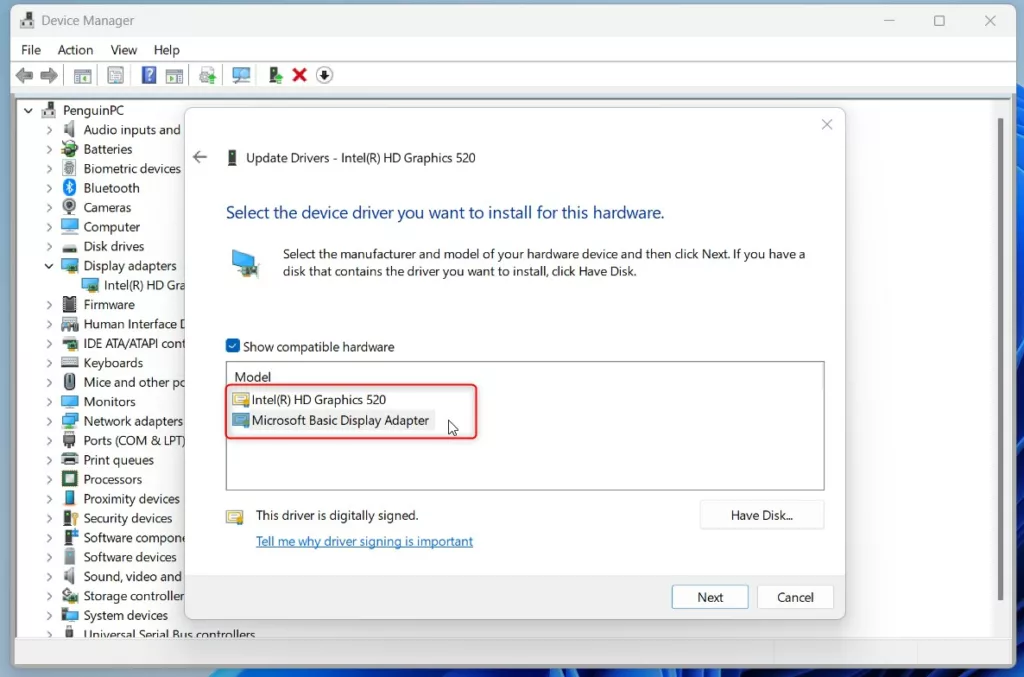Click the Back arrow toolbar icon
Screen dimensions: 1024x677
[x=25, y=76]
